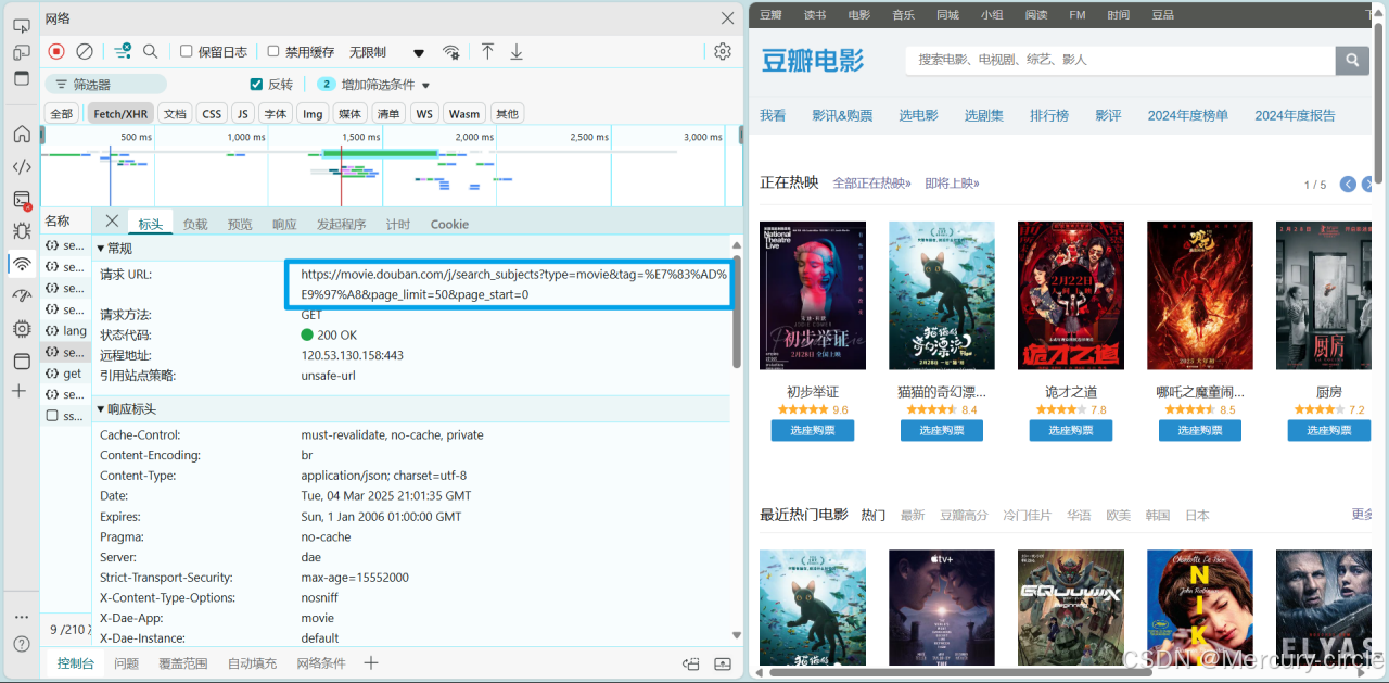Viewport: 1389px width, 683px height.
Task: Go to previous now-showing carousel page
Action: tap(1348, 184)
